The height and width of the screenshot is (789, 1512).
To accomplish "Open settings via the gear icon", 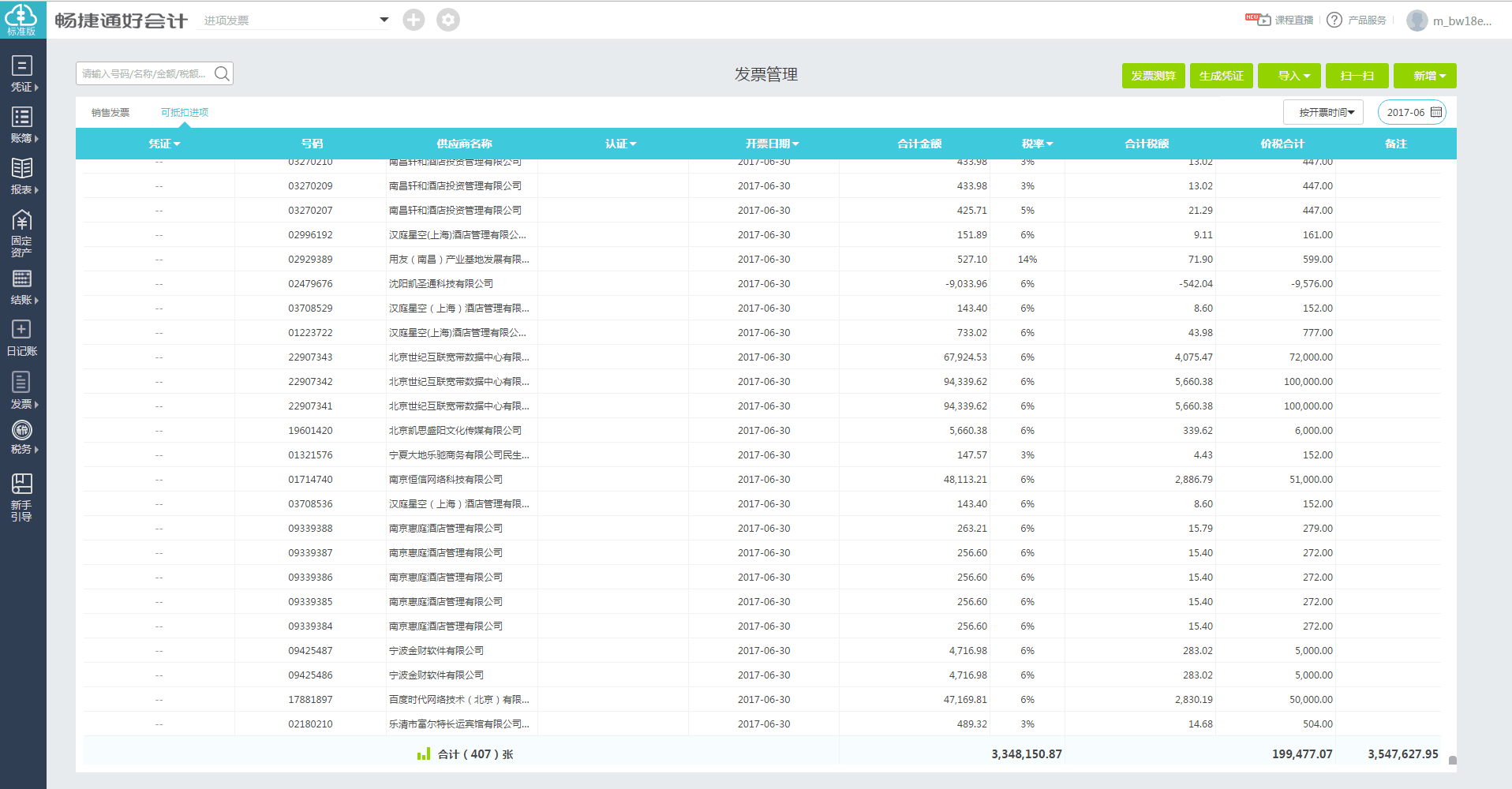I will pos(448,19).
